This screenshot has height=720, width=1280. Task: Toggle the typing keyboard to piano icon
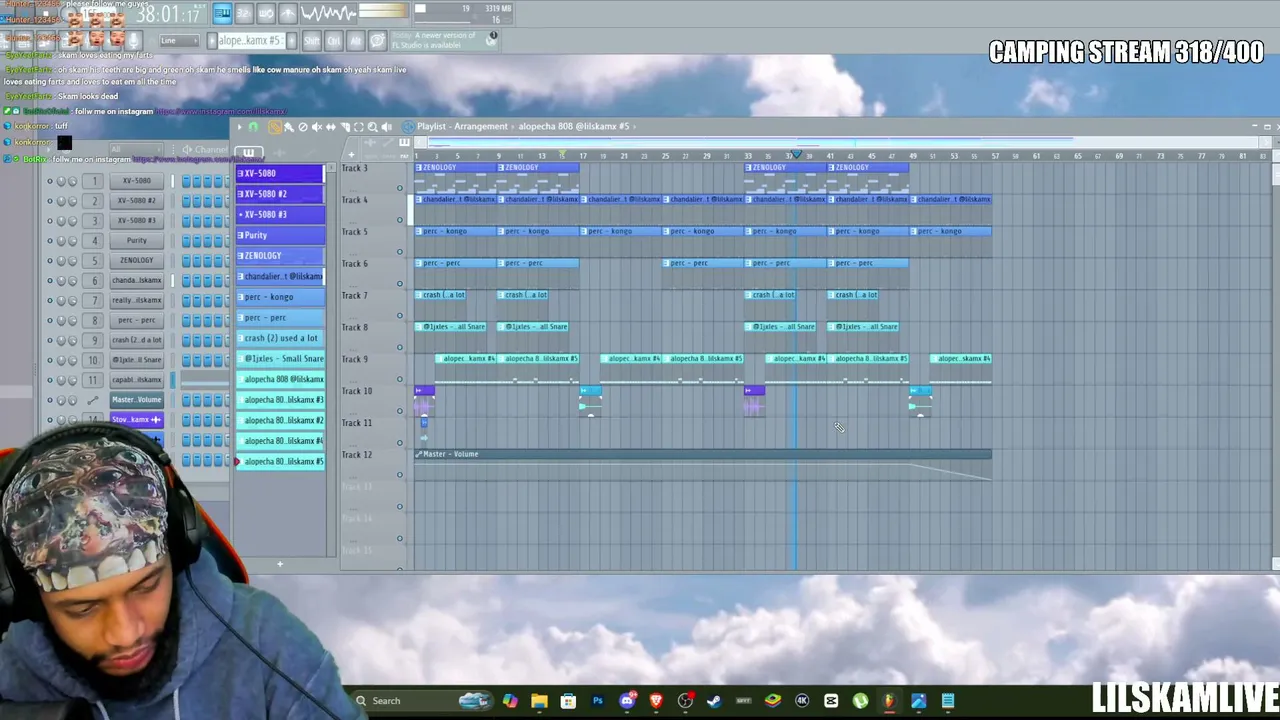click(222, 13)
